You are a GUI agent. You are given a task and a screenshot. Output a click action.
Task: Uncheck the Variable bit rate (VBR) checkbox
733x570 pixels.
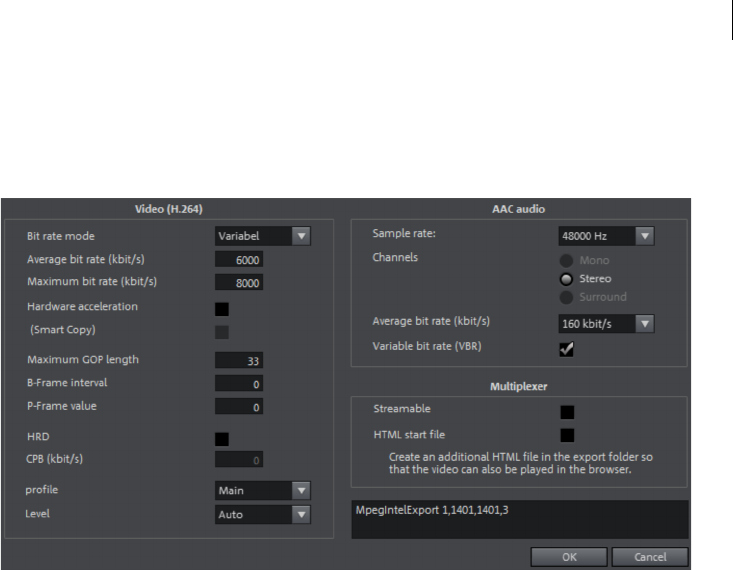pyautogui.click(x=567, y=349)
